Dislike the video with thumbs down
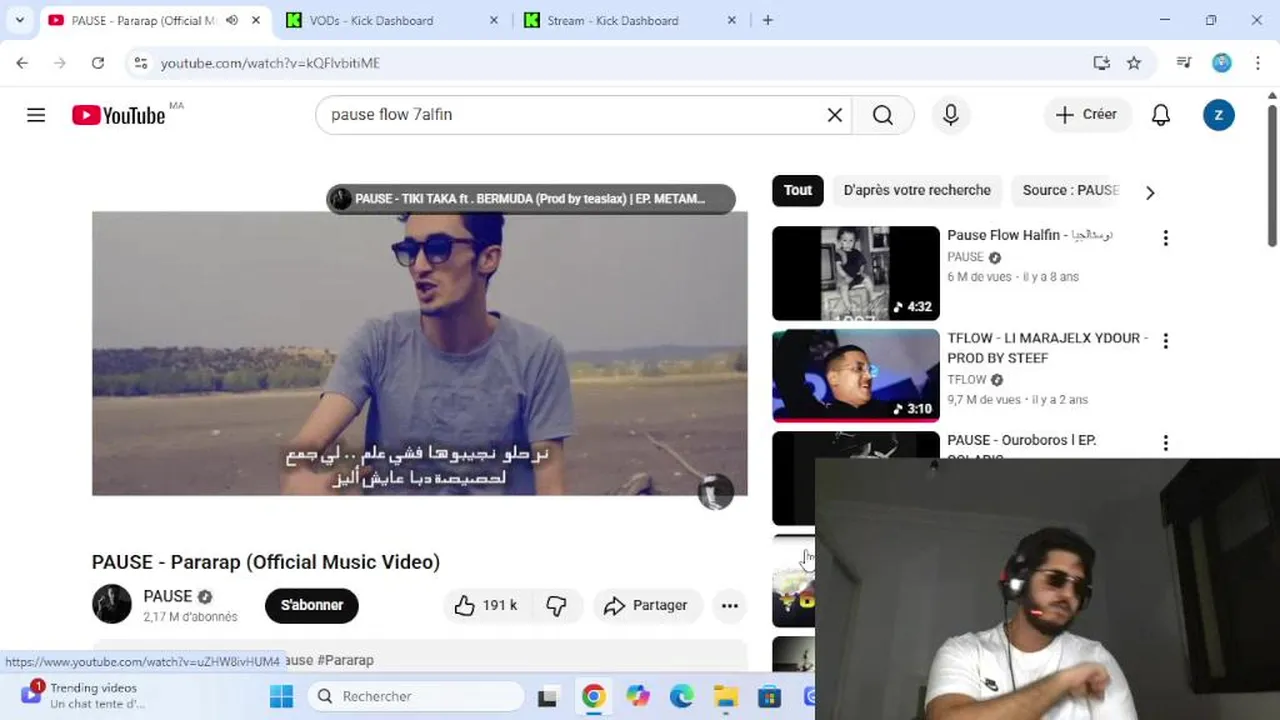Image resolution: width=1280 pixels, height=720 pixels. [x=557, y=605]
